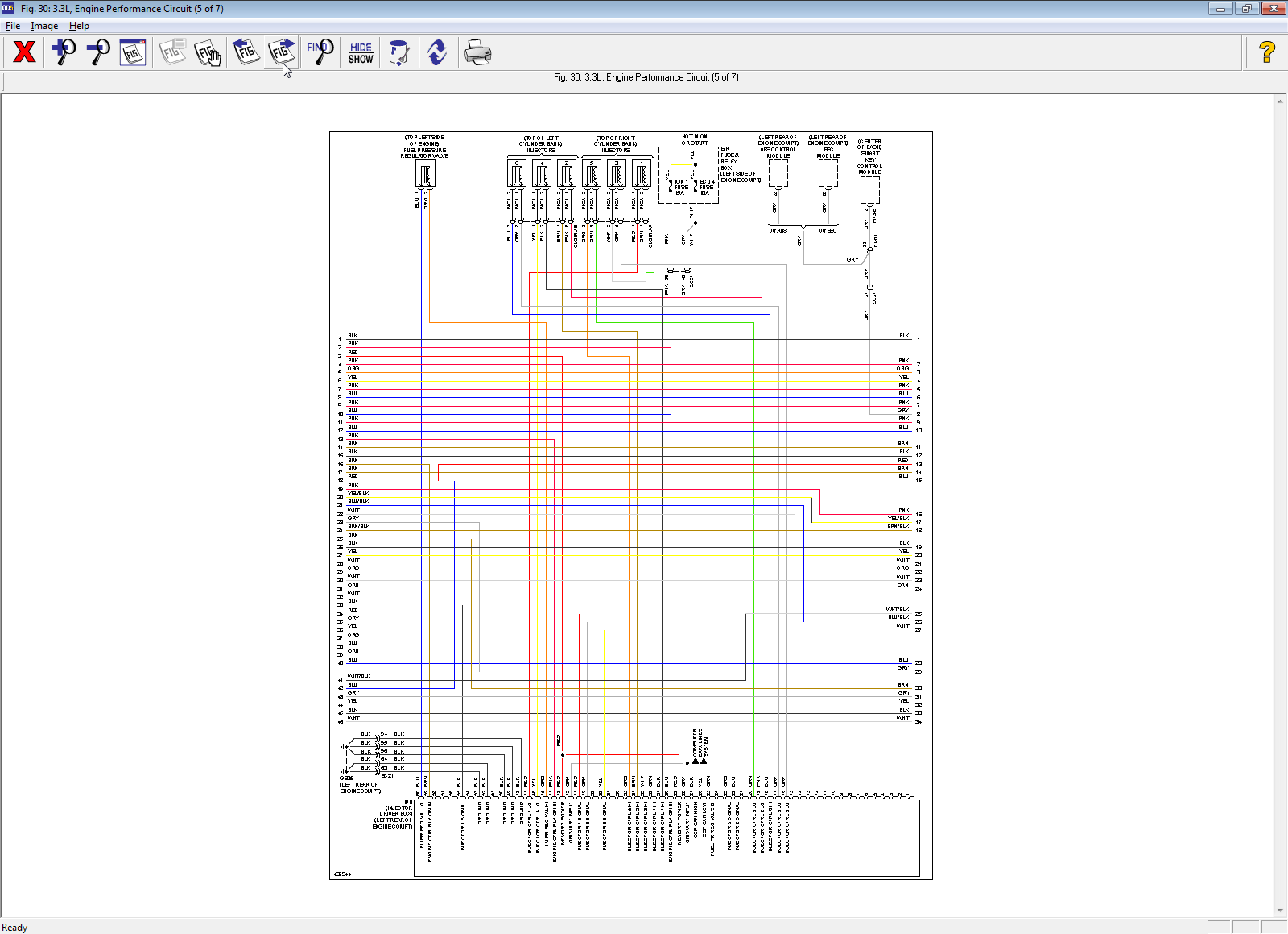This screenshot has height=934, width=1288.
Task: Click the injector driver module box in diagram
Action: (x=667, y=837)
